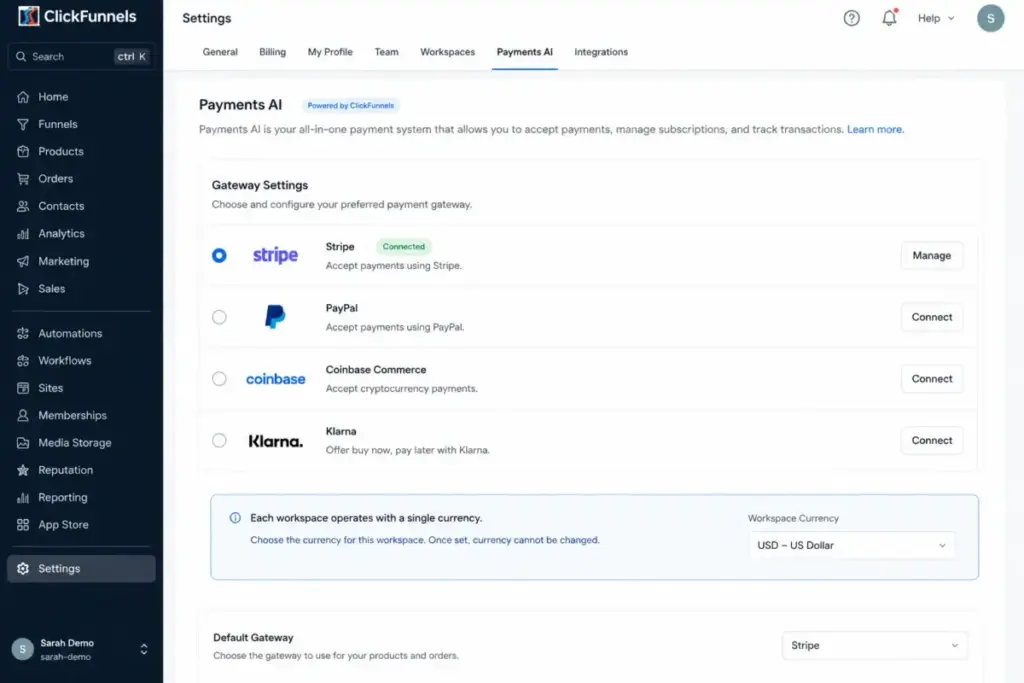Select the PayPal gateway radio button
1024x683 pixels.
(x=219, y=317)
